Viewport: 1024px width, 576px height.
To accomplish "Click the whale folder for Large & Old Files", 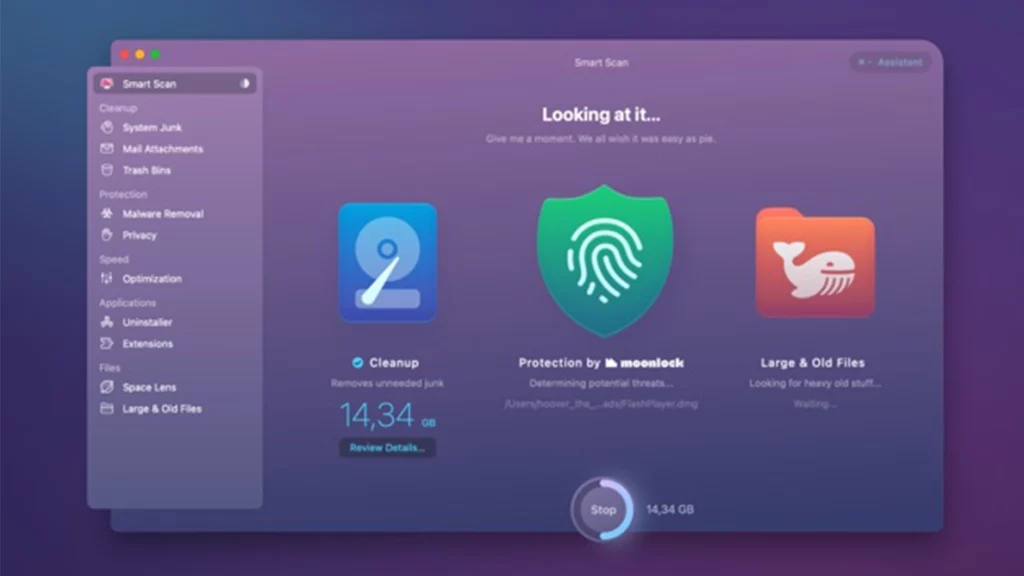I will (815, 262).
